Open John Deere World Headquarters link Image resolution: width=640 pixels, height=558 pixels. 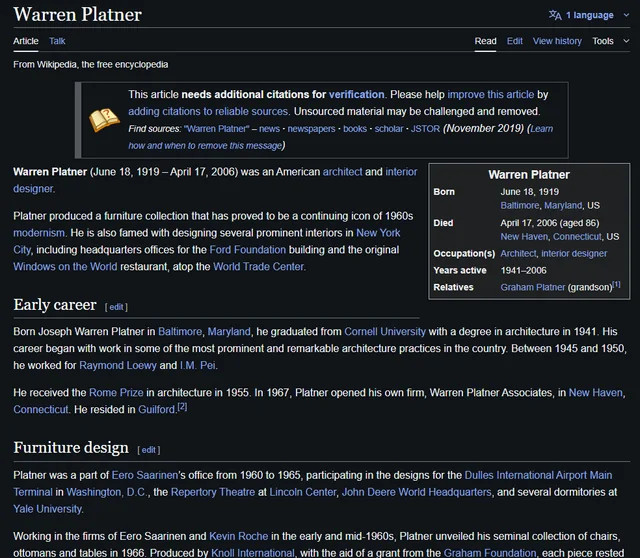(x=416, y=492)
